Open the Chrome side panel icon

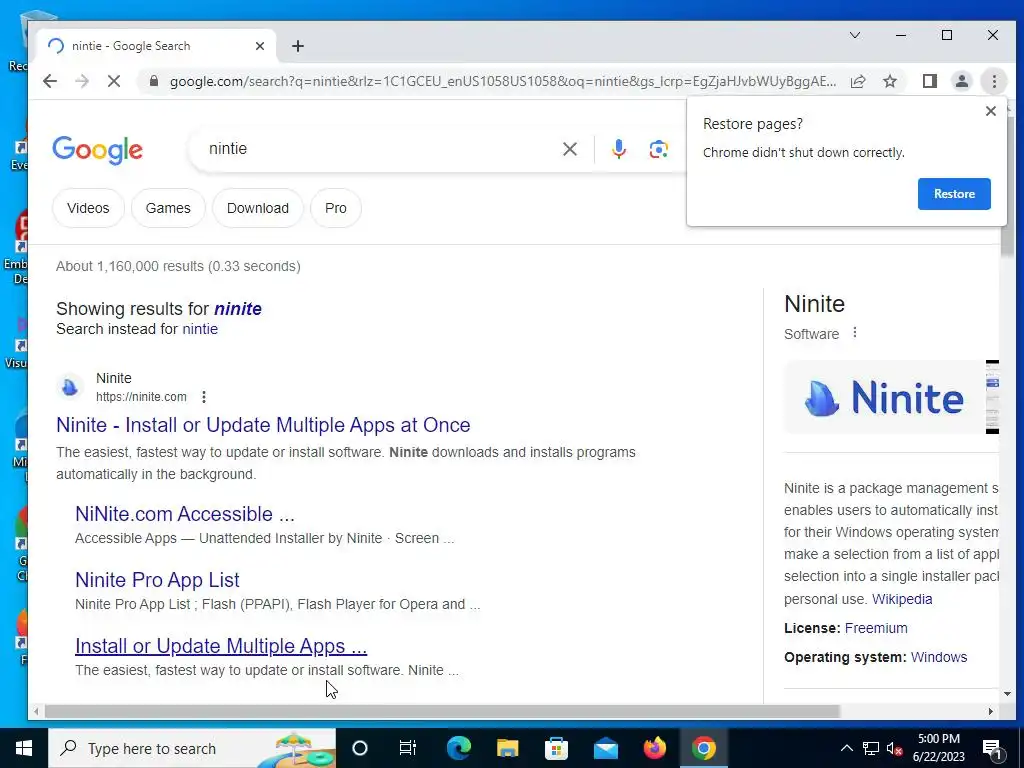pos(929,81)
